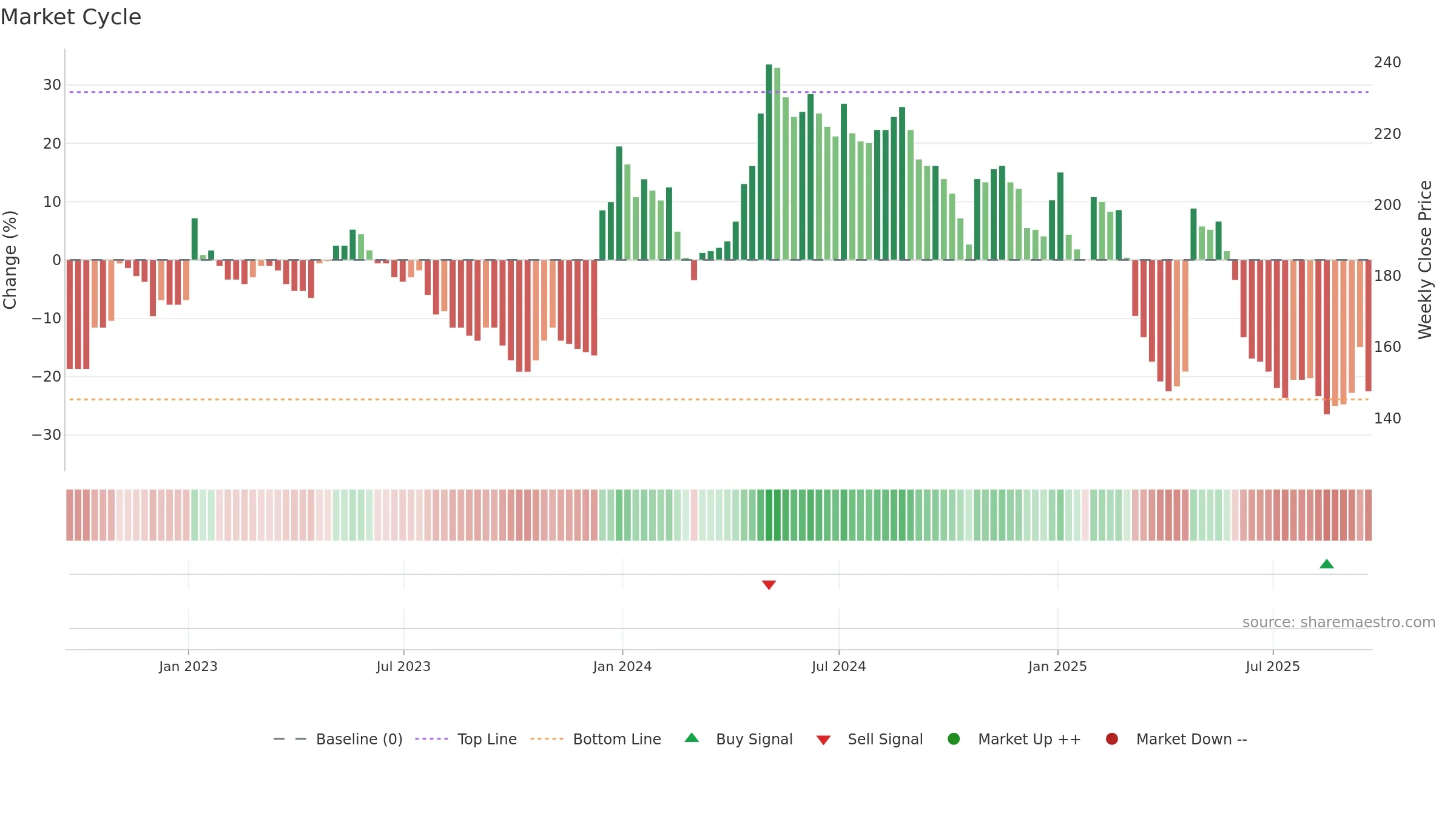Click the Weekly Close Price axis title
Viewport: 1456px width, 819px height.
[x=1425, y=260]
